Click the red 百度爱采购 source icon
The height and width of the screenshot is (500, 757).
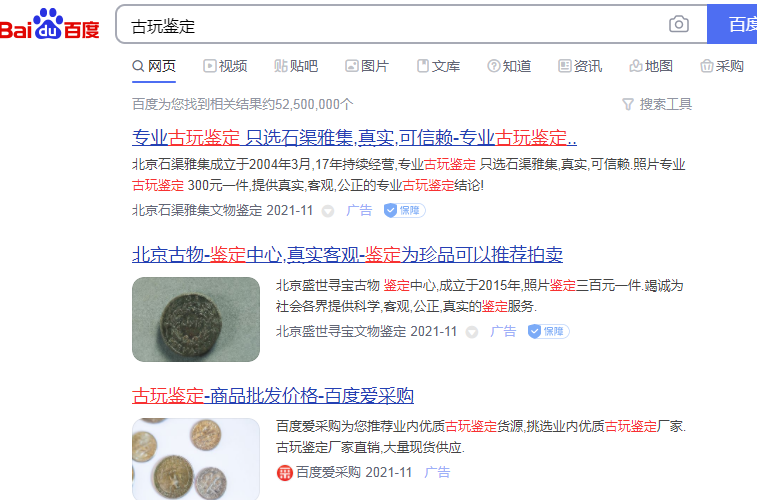pos(285,472)
